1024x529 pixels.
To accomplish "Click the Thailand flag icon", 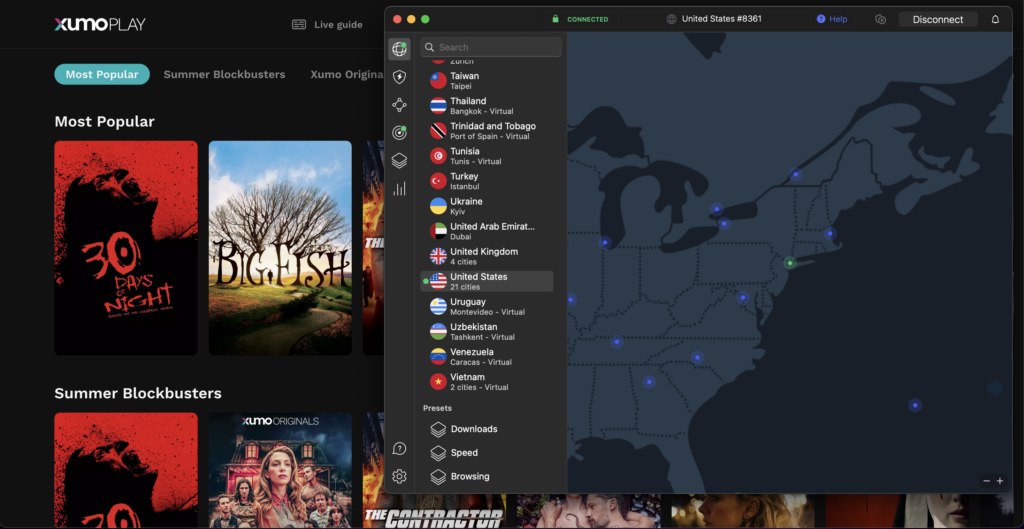I will (438, 106).
